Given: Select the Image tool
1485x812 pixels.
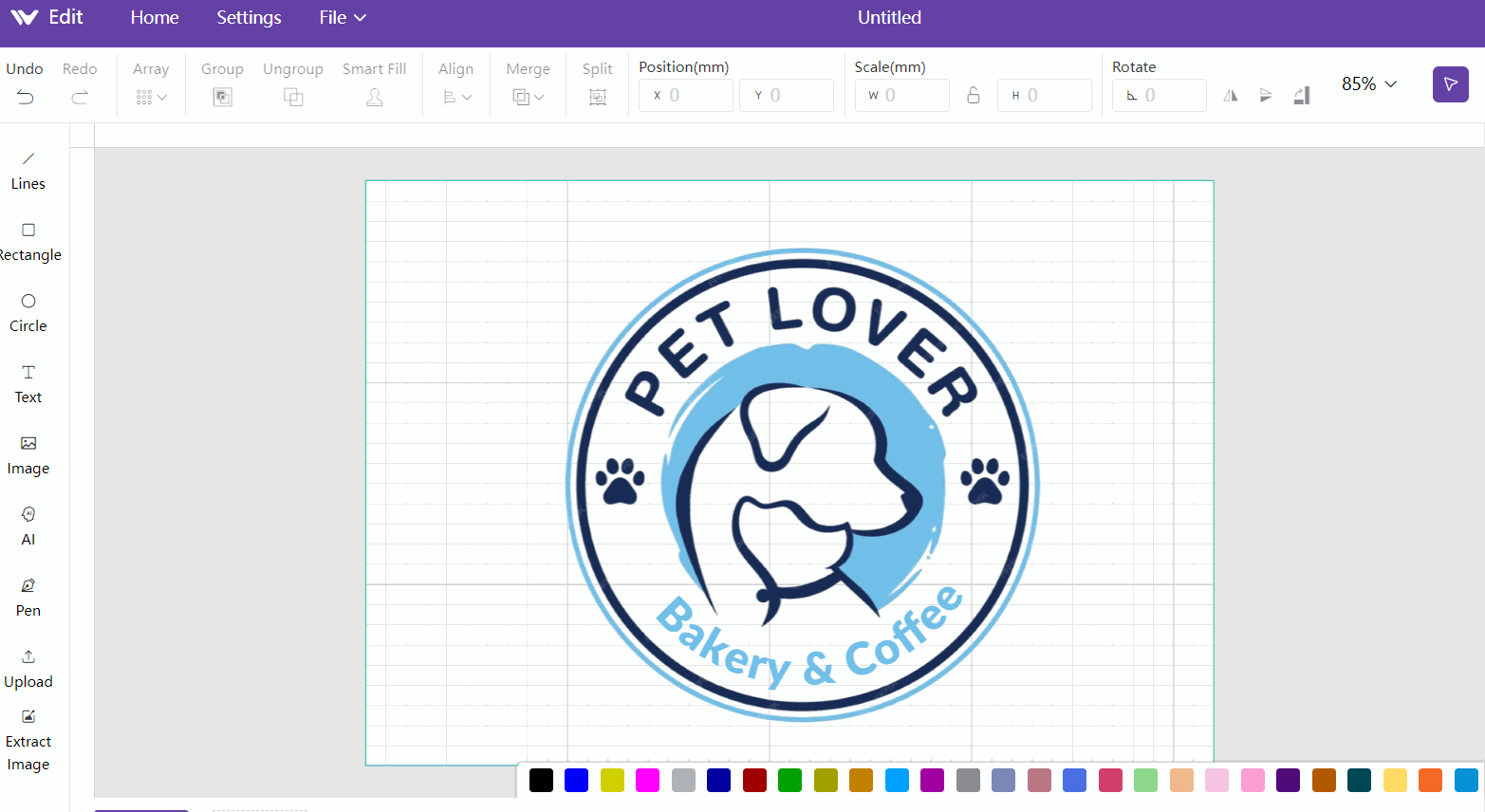Looking at the screenshot, I should pyautogui.click(x=28, y=455).
